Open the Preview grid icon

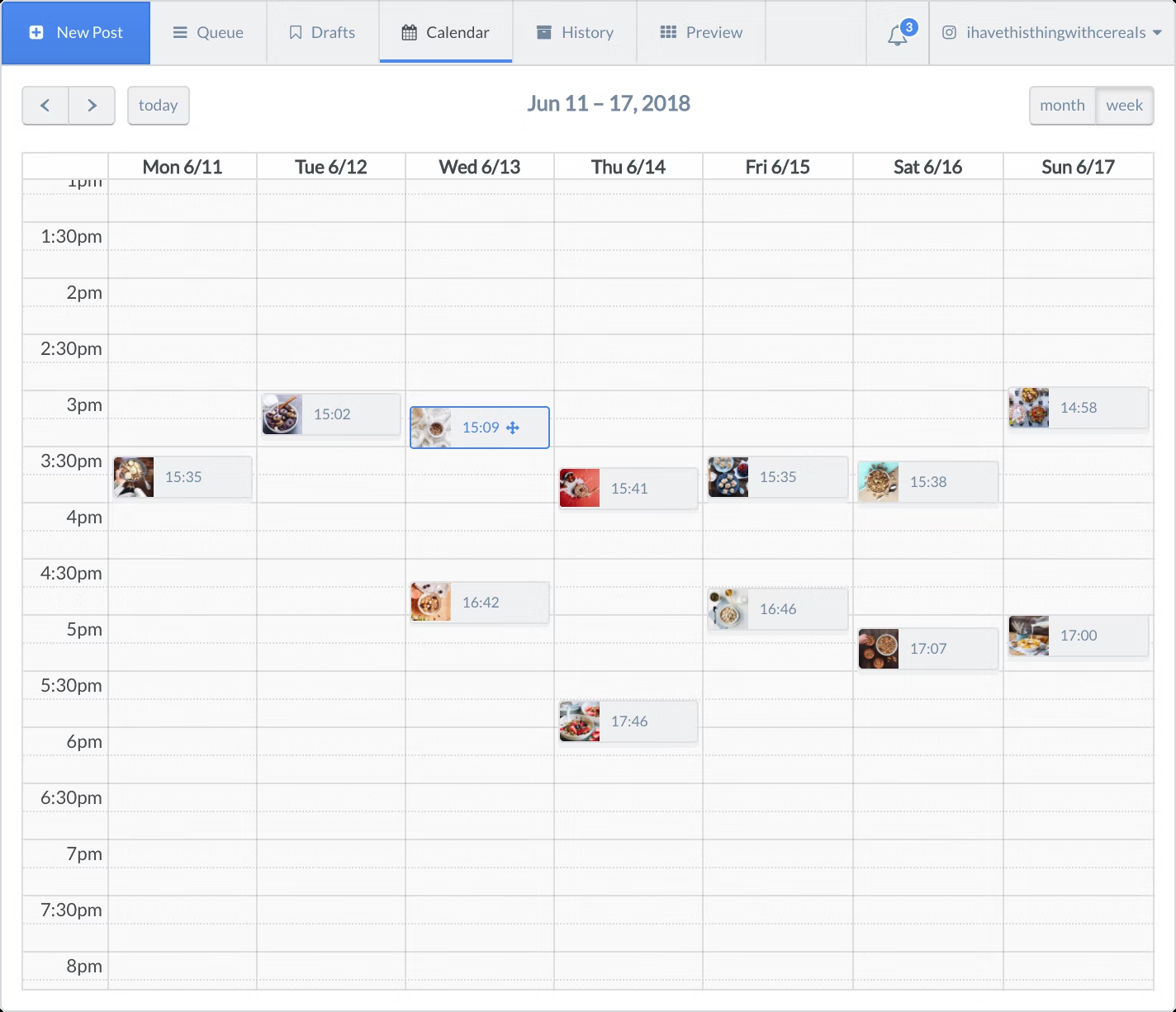click(x=669, y=31)
